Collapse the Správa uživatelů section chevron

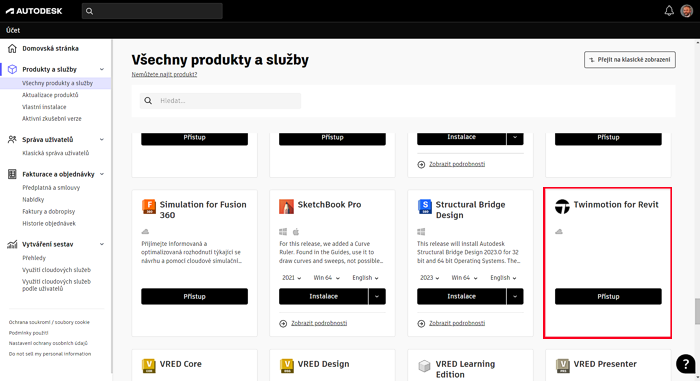tap(102, 139)
